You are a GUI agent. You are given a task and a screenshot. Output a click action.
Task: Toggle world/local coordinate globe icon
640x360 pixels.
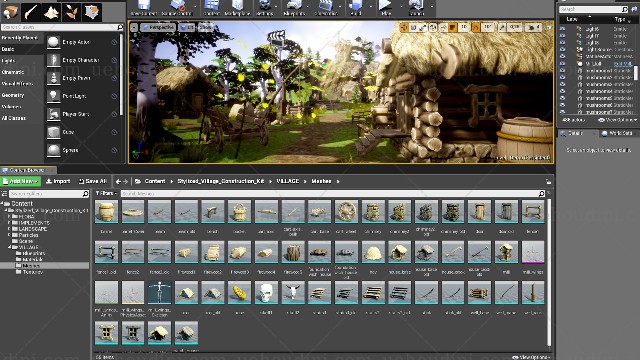(x=433, y=27)
